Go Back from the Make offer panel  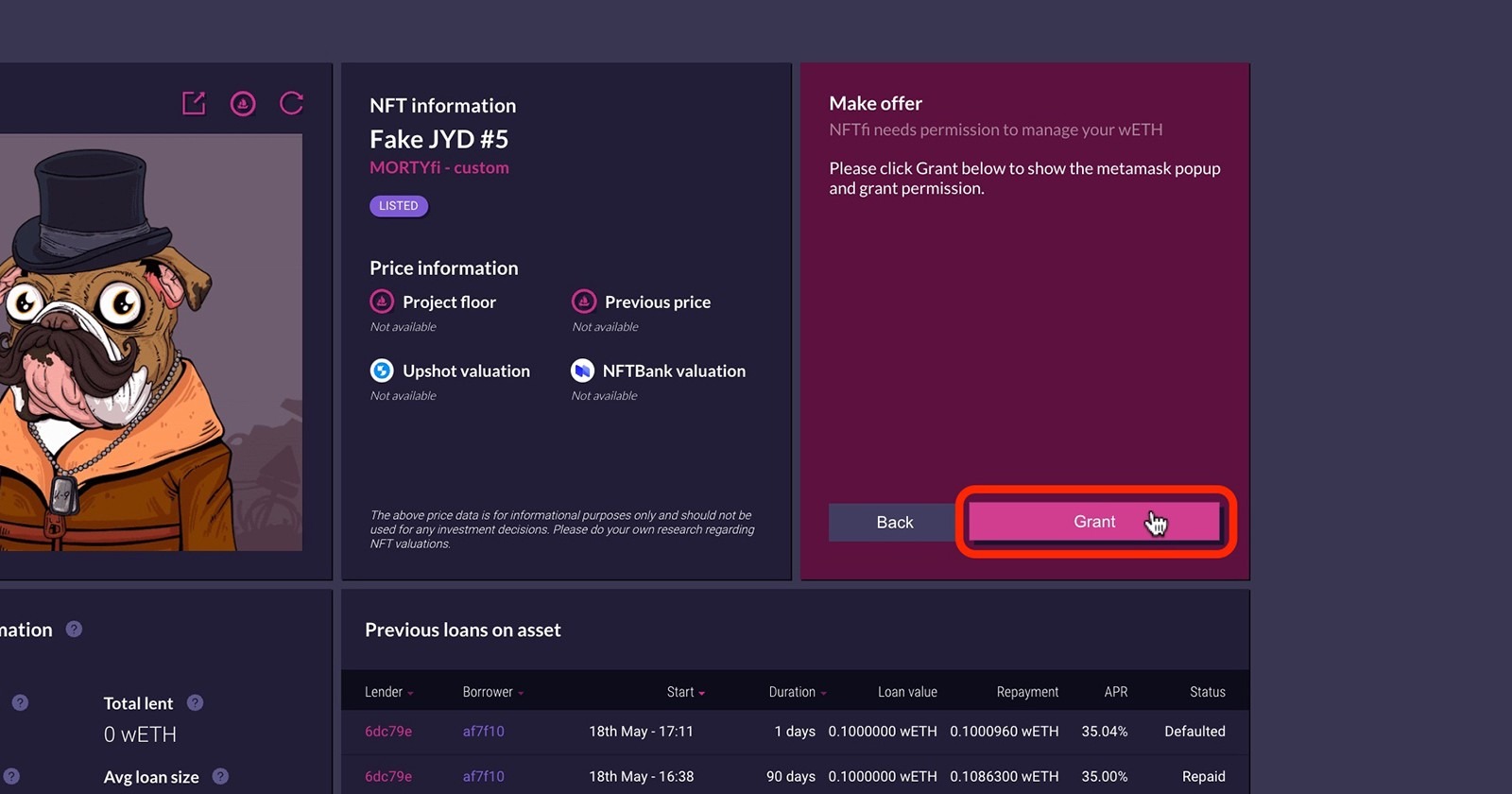click(x=894, y=523)
